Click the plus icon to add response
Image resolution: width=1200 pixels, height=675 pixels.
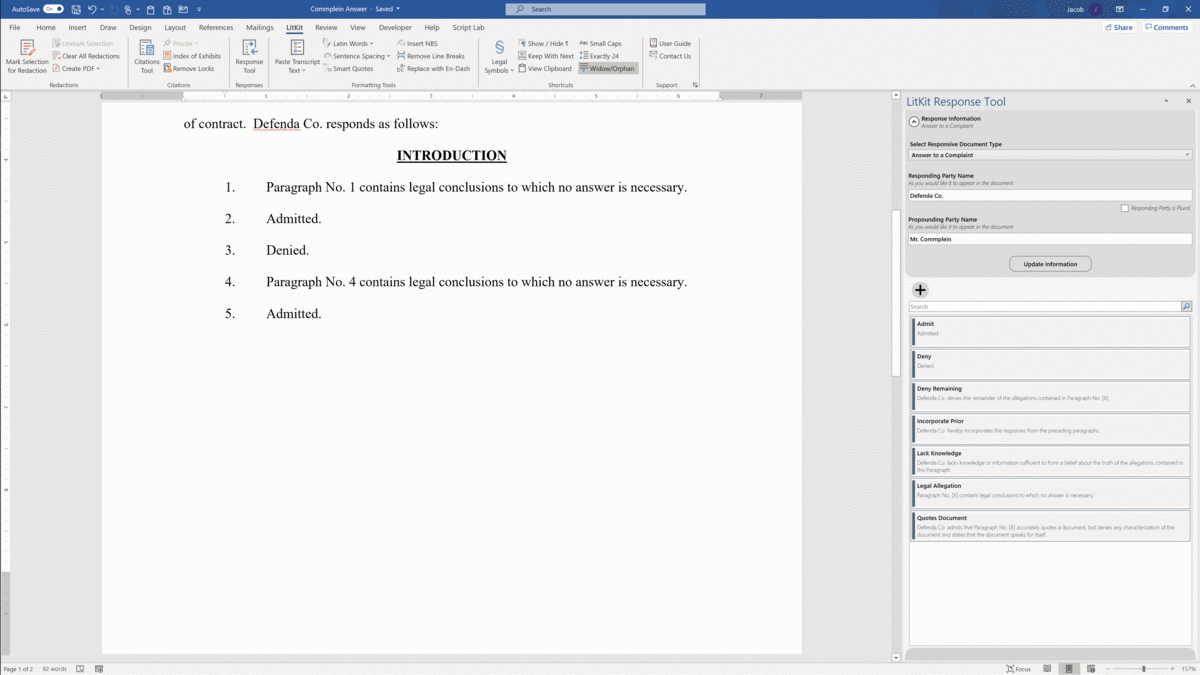click(920, 290)
